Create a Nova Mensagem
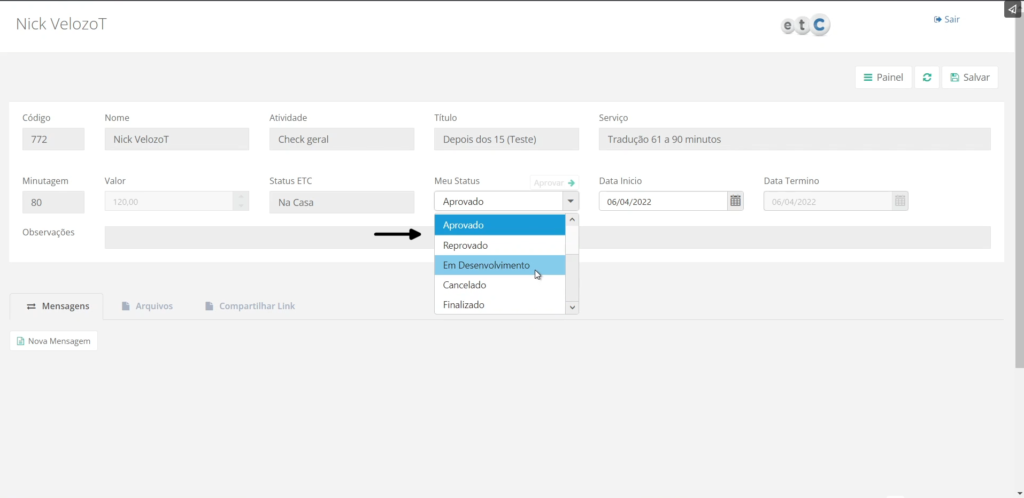 click(x=54, y=341)
